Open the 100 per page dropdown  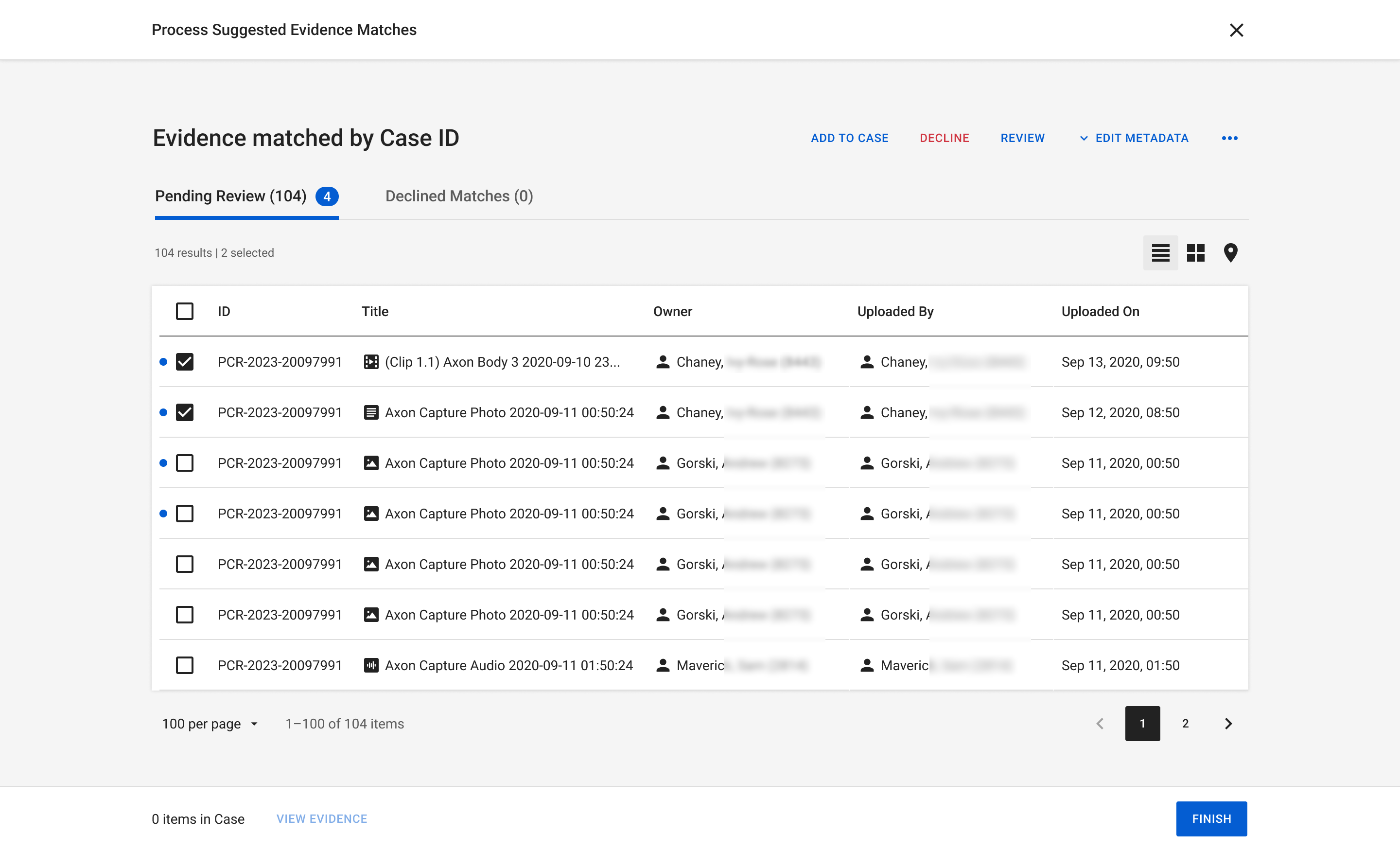[210, 724]
